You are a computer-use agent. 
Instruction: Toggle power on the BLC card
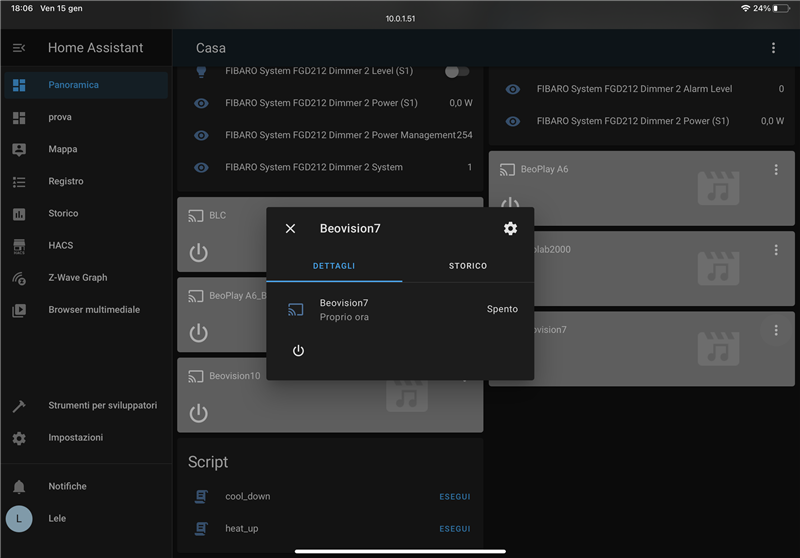pyautogui.click(x=199, y=252)
